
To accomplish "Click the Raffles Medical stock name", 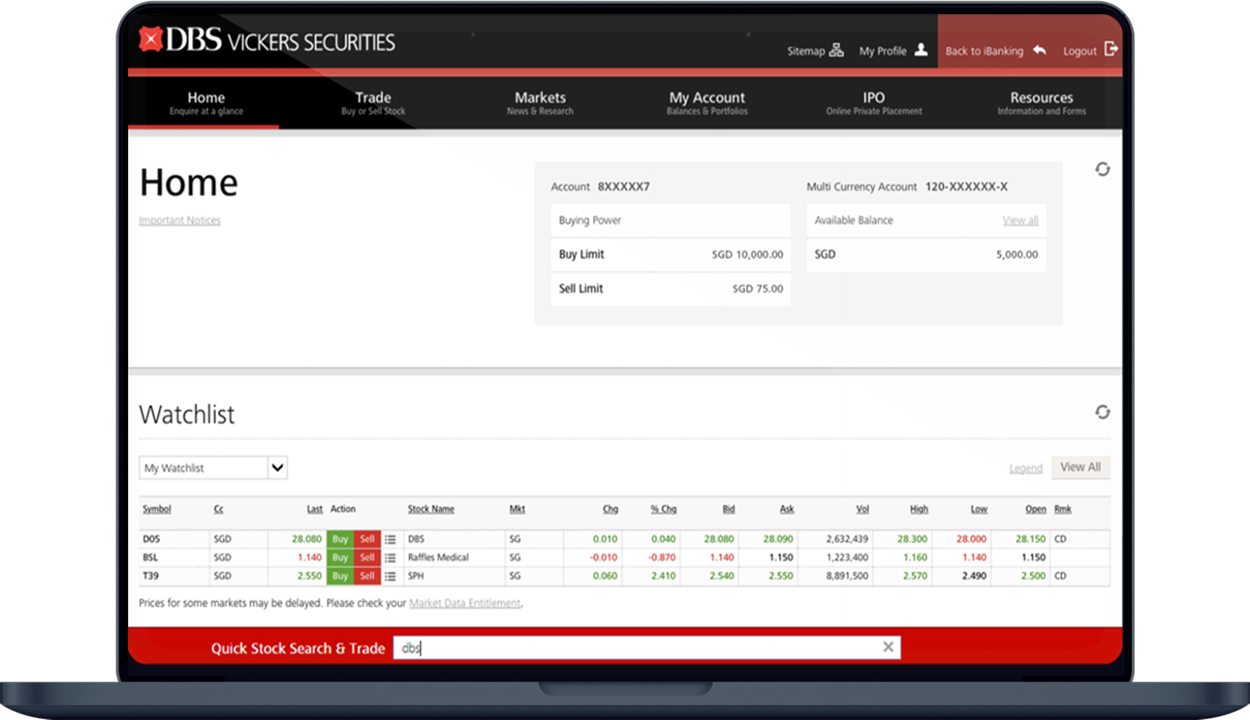I will (x=438, y=557).
